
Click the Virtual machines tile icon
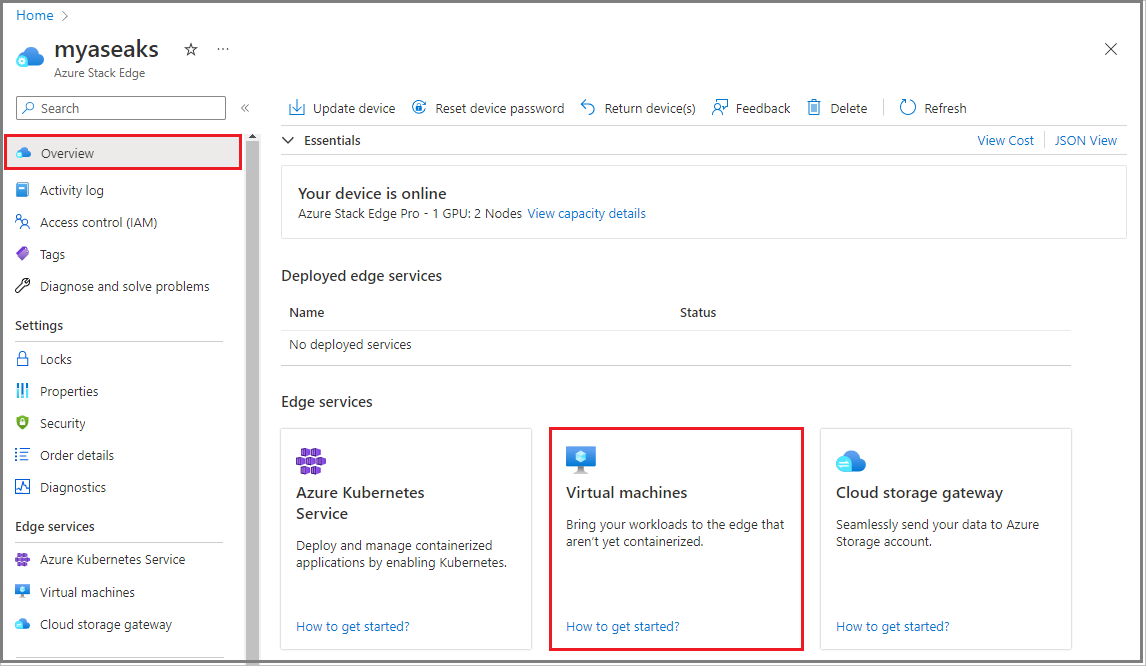click(581, 459)
